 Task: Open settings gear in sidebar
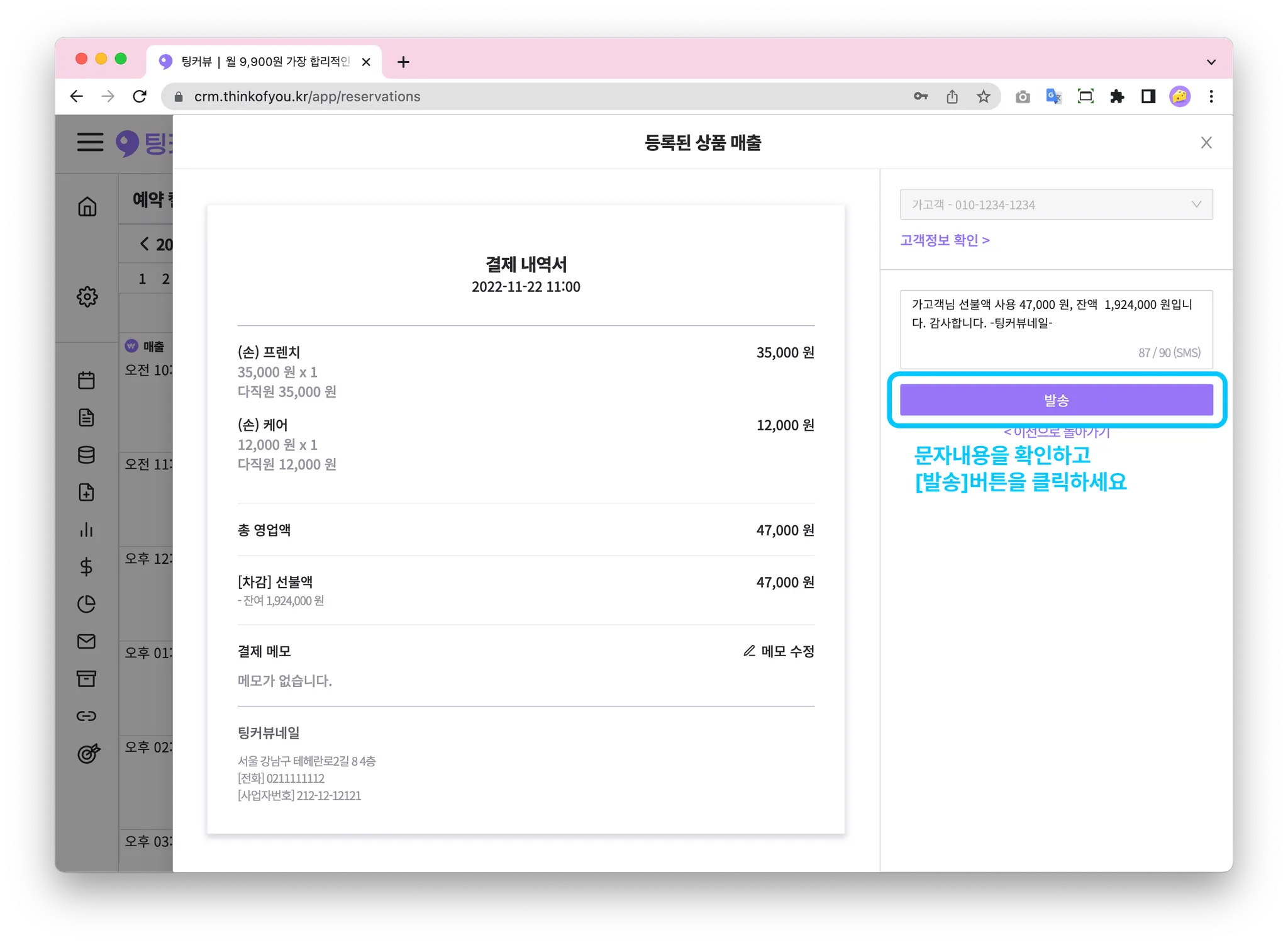point(87,296)
